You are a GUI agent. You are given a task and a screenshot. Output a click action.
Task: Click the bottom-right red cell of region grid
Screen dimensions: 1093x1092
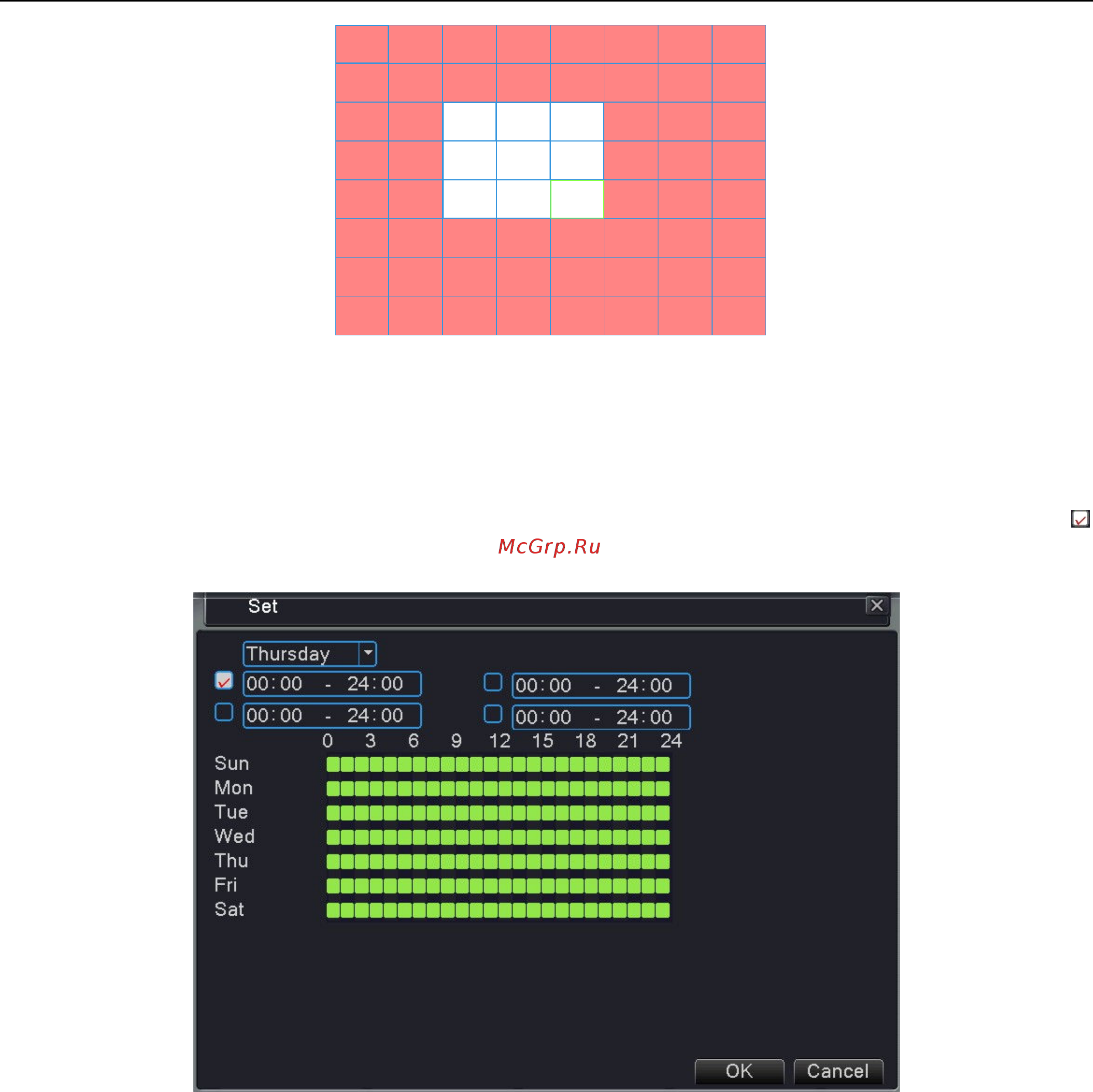(x=739, y=315)
